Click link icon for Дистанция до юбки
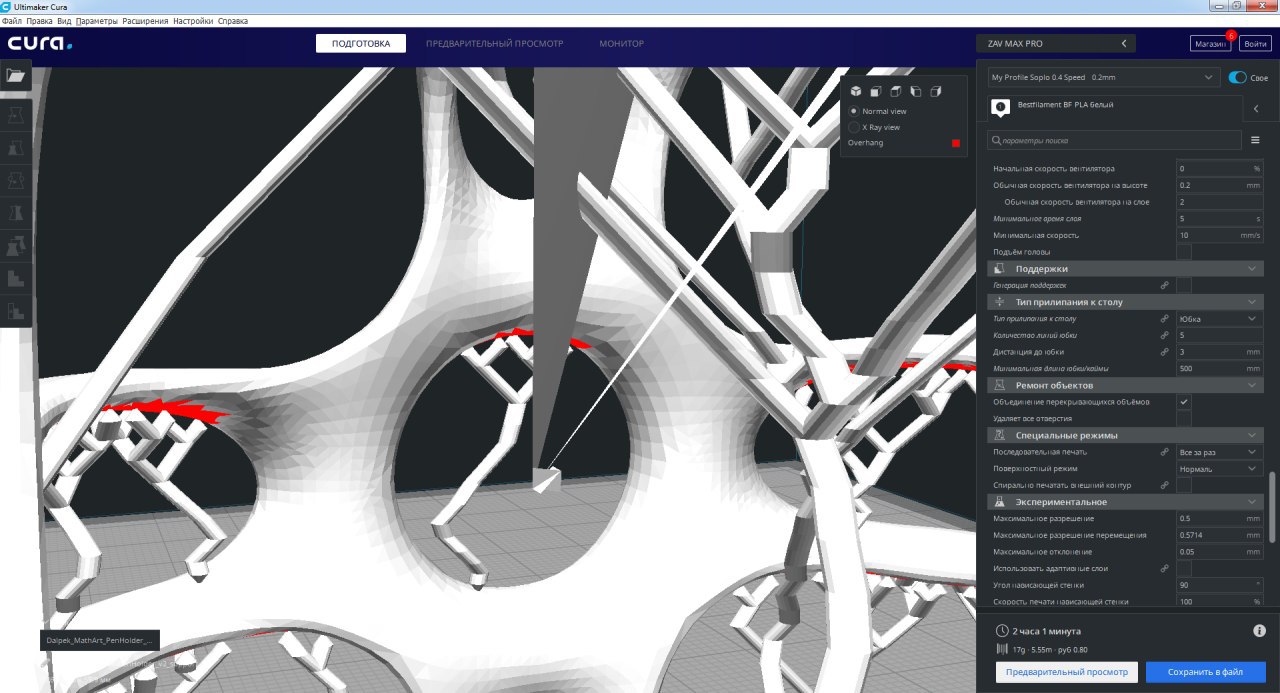 tap(1164, 352)
